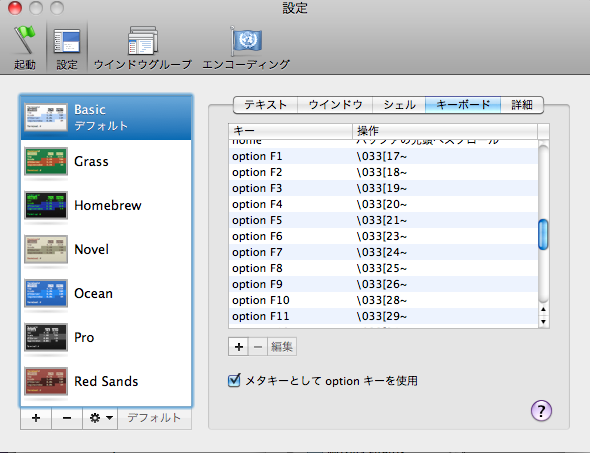Click the scroll up arrow of key list
590x453 pixels.
[543, 309]
